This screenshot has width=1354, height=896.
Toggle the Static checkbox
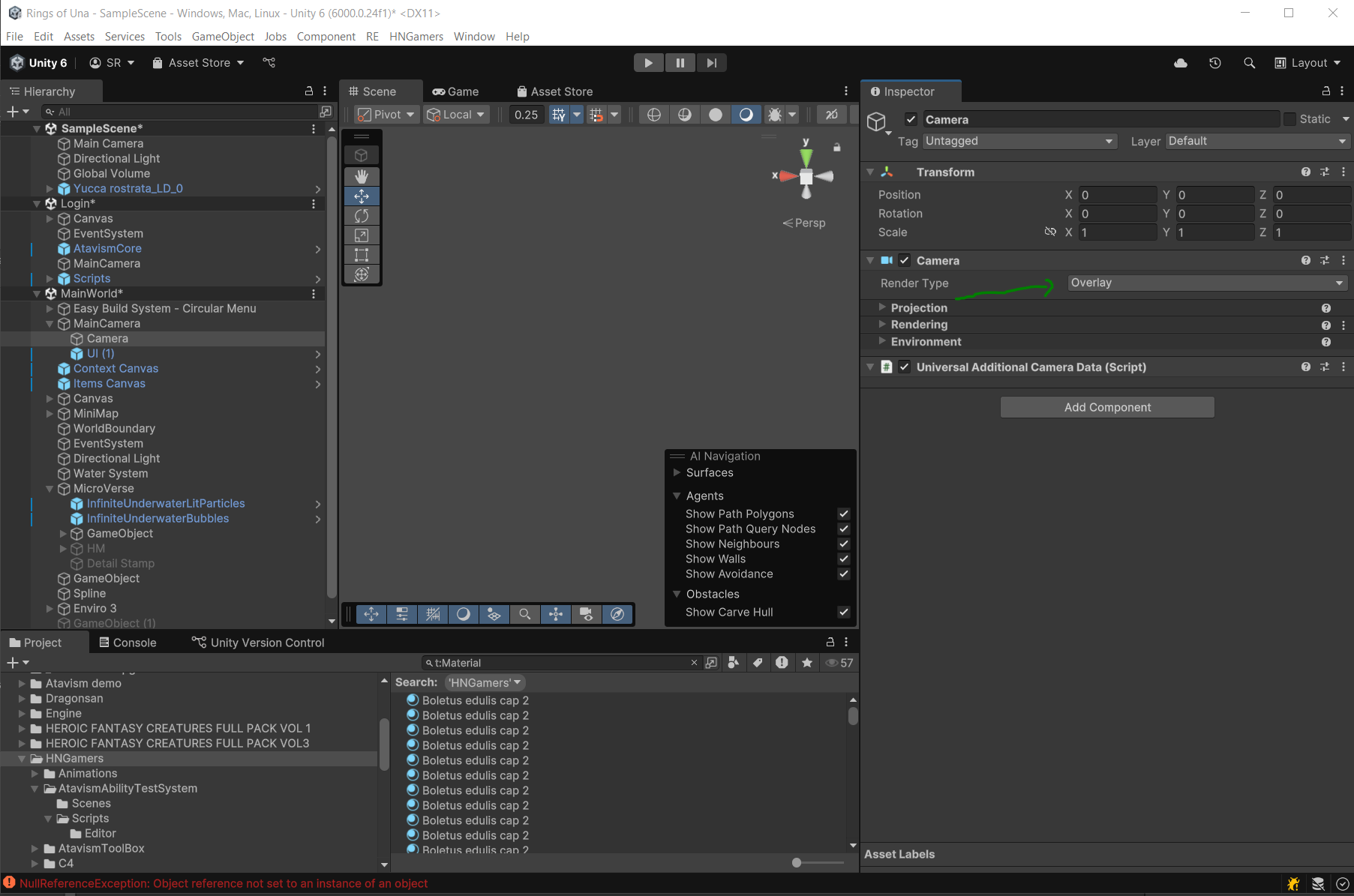pos(1290,119)
